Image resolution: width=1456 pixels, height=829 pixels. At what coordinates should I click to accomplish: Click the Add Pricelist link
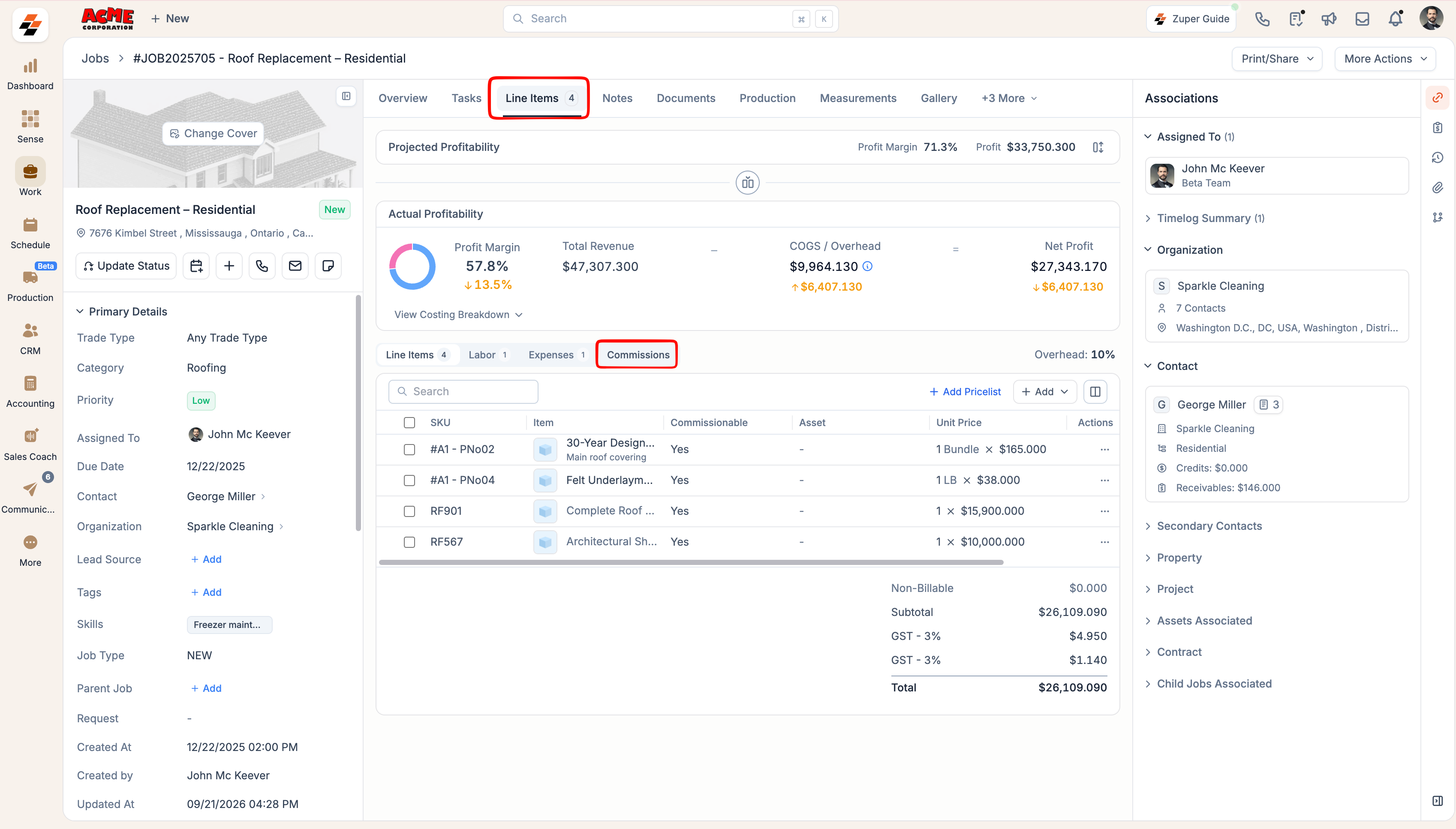[x=965, y=392]
